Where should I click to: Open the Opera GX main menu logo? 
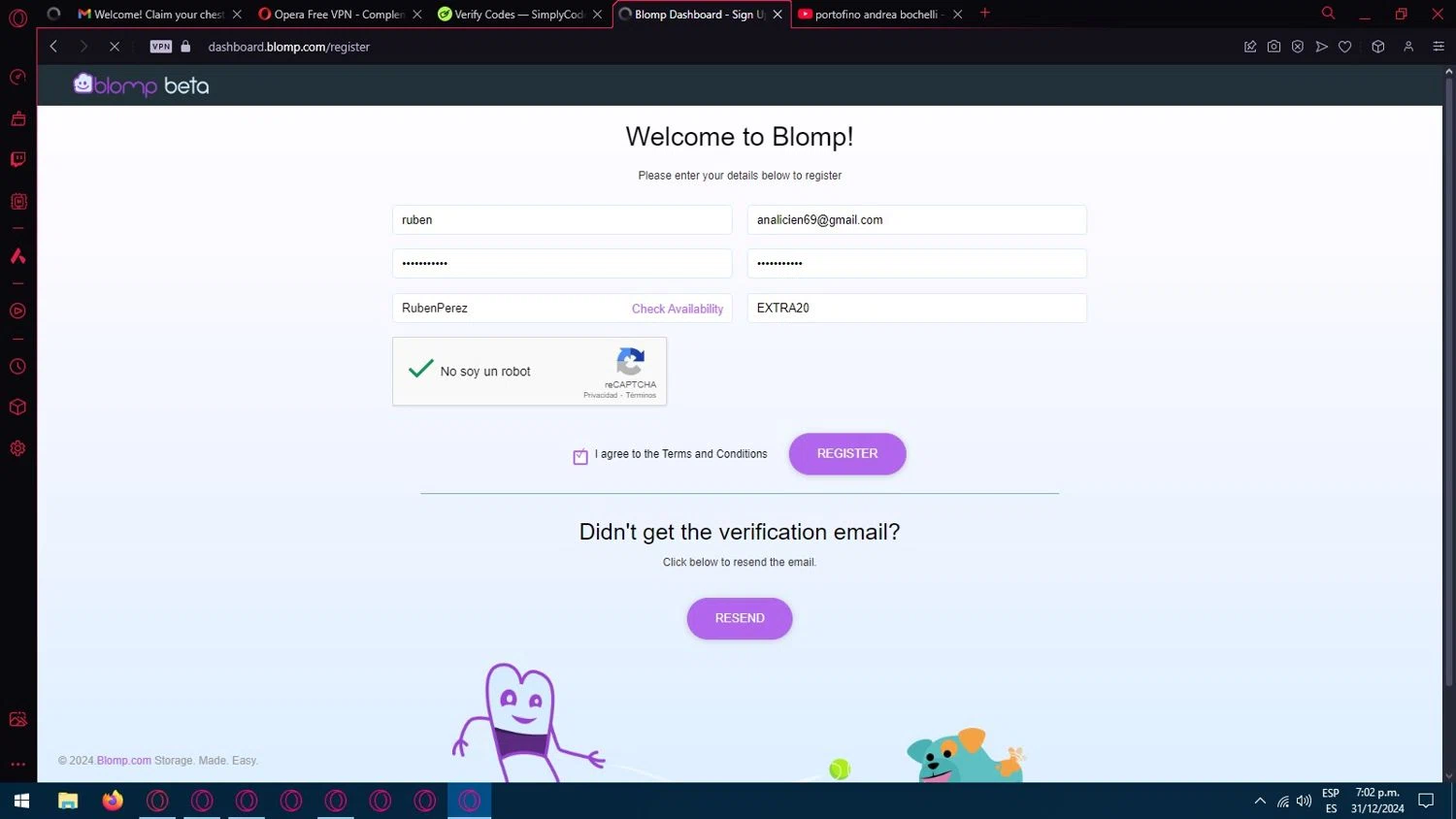point(17,17)
